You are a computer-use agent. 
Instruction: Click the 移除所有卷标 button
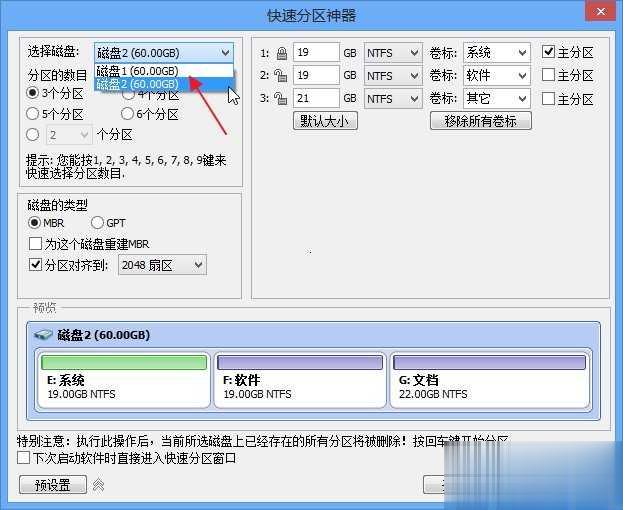481,121
